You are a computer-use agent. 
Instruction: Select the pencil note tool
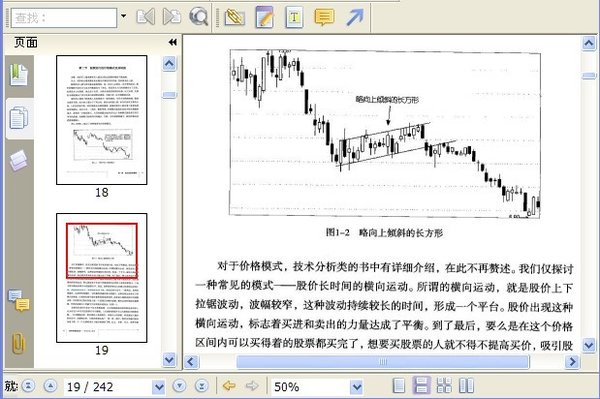tap(264, 17)
